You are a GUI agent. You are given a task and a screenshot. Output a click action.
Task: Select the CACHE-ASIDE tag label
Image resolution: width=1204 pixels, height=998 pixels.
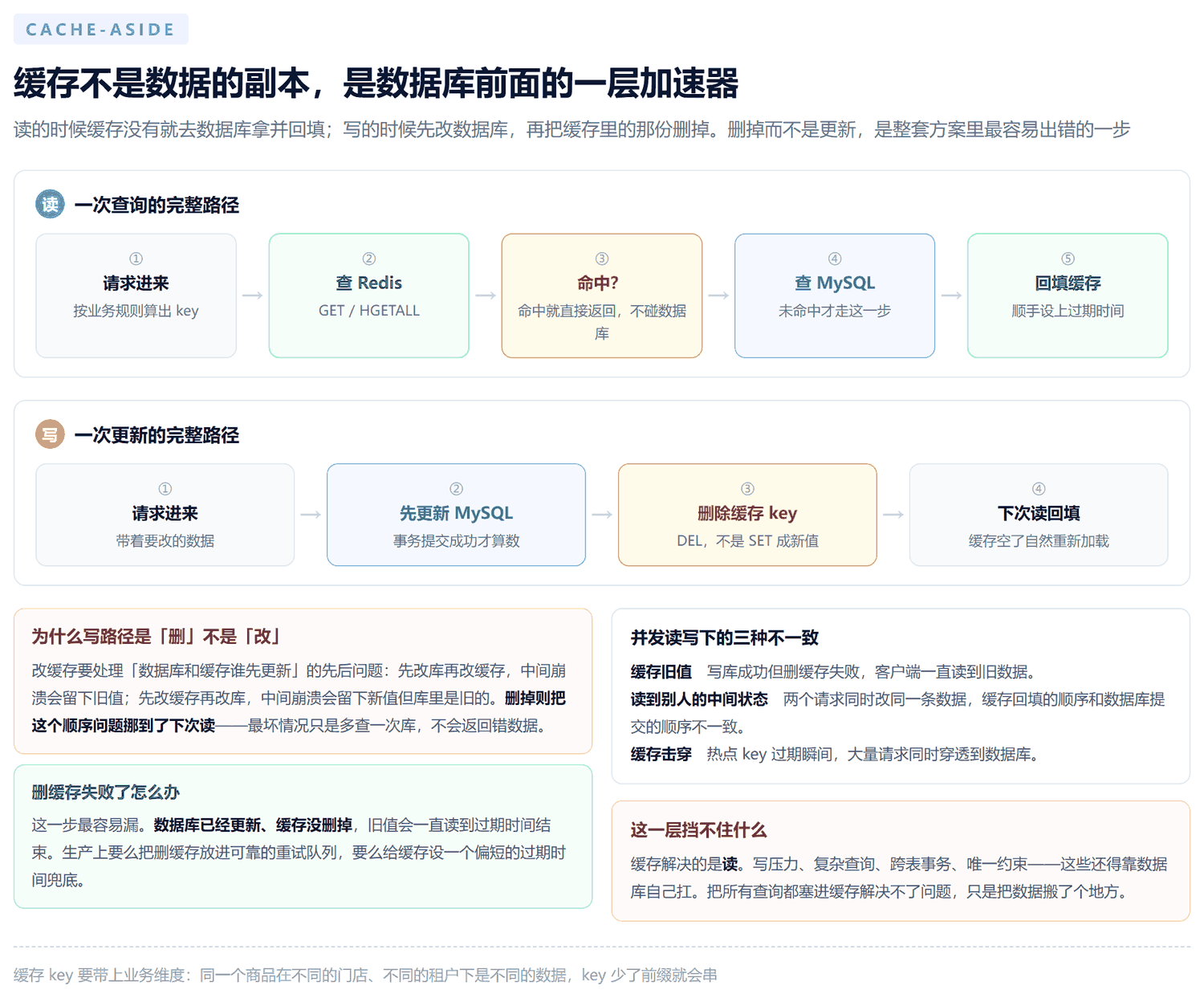pos(101,29)
